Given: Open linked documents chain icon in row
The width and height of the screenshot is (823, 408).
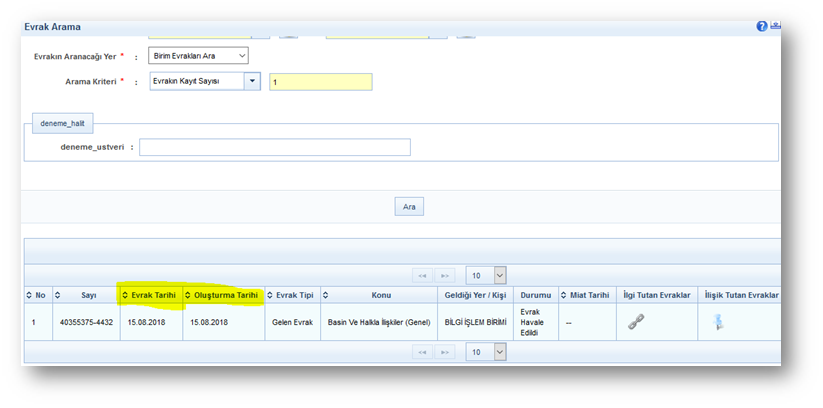Looking at the screenshot, I should pos(635,321).
